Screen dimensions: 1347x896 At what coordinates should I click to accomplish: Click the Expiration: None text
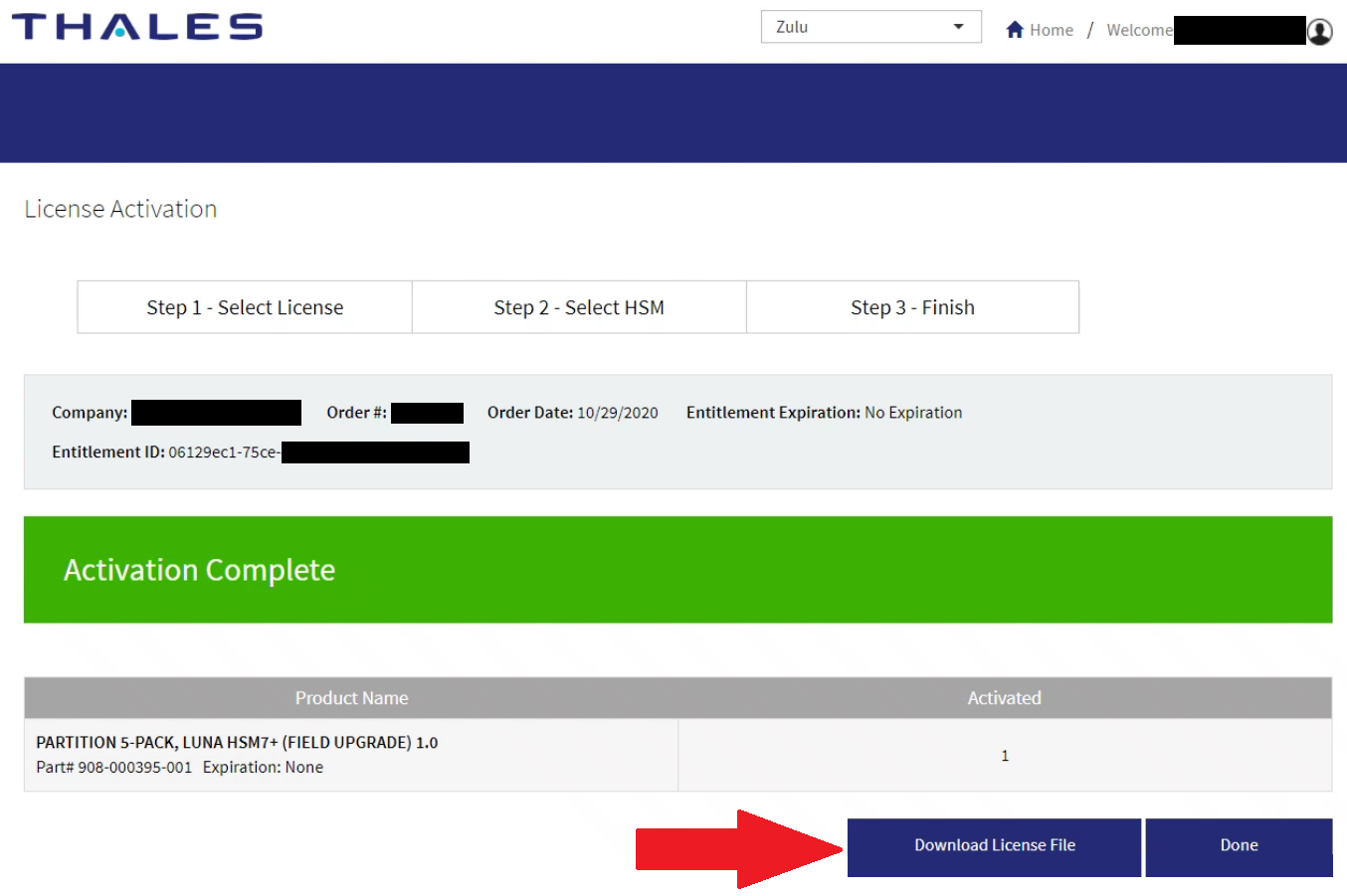coord(263,768)
